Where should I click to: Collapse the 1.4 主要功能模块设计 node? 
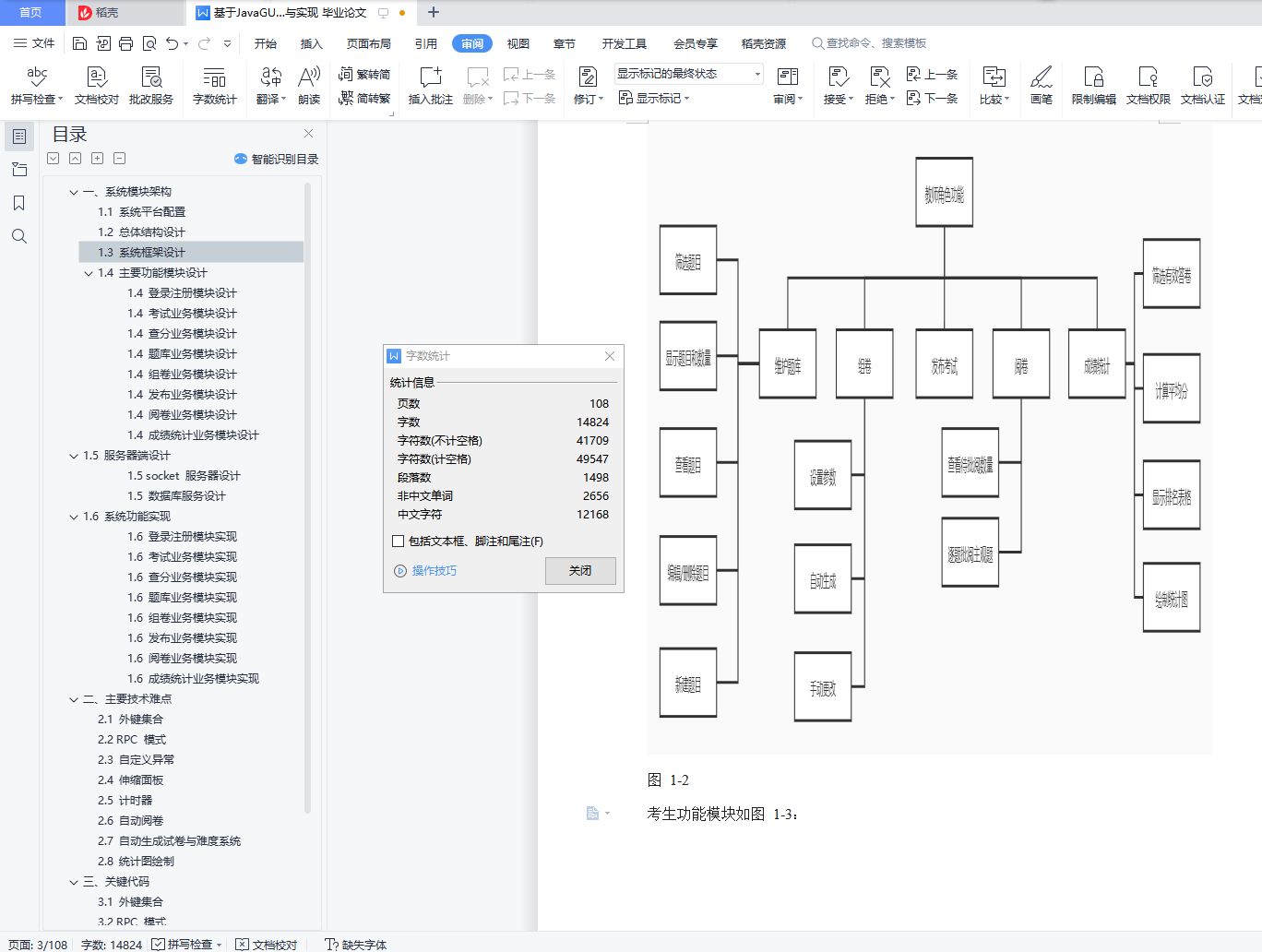pyautogui.click(x=89, y=273)
